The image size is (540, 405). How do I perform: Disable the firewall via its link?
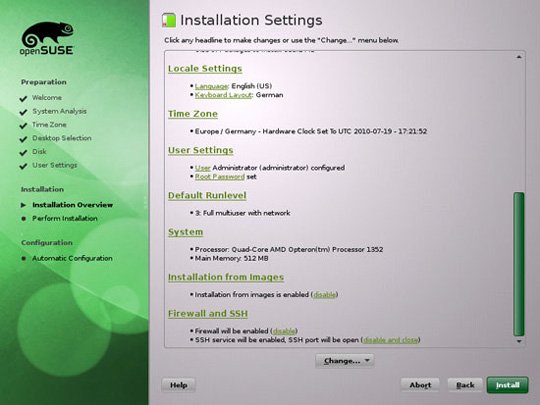pos(284,331)
